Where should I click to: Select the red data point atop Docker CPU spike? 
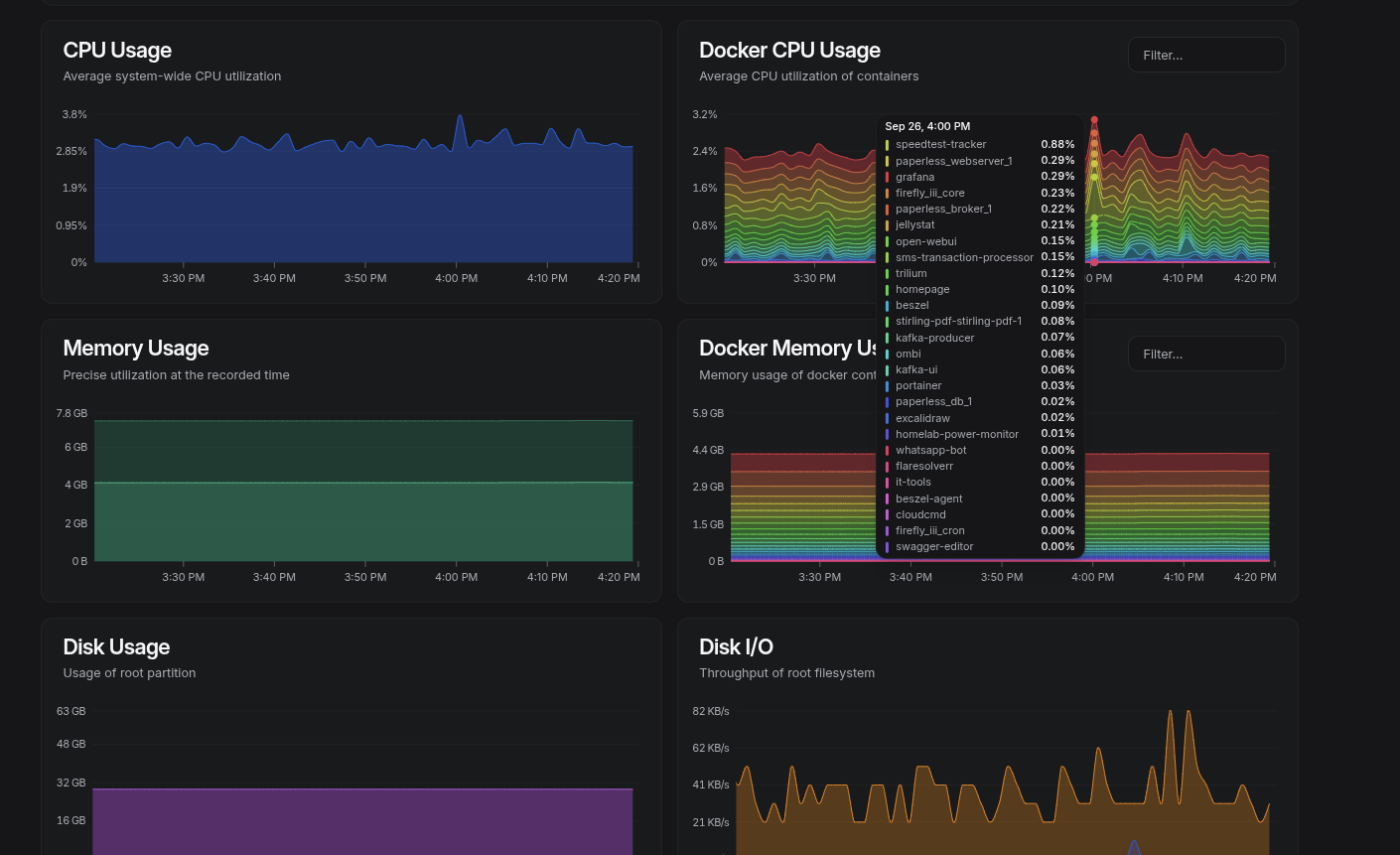coord(1094,120)
